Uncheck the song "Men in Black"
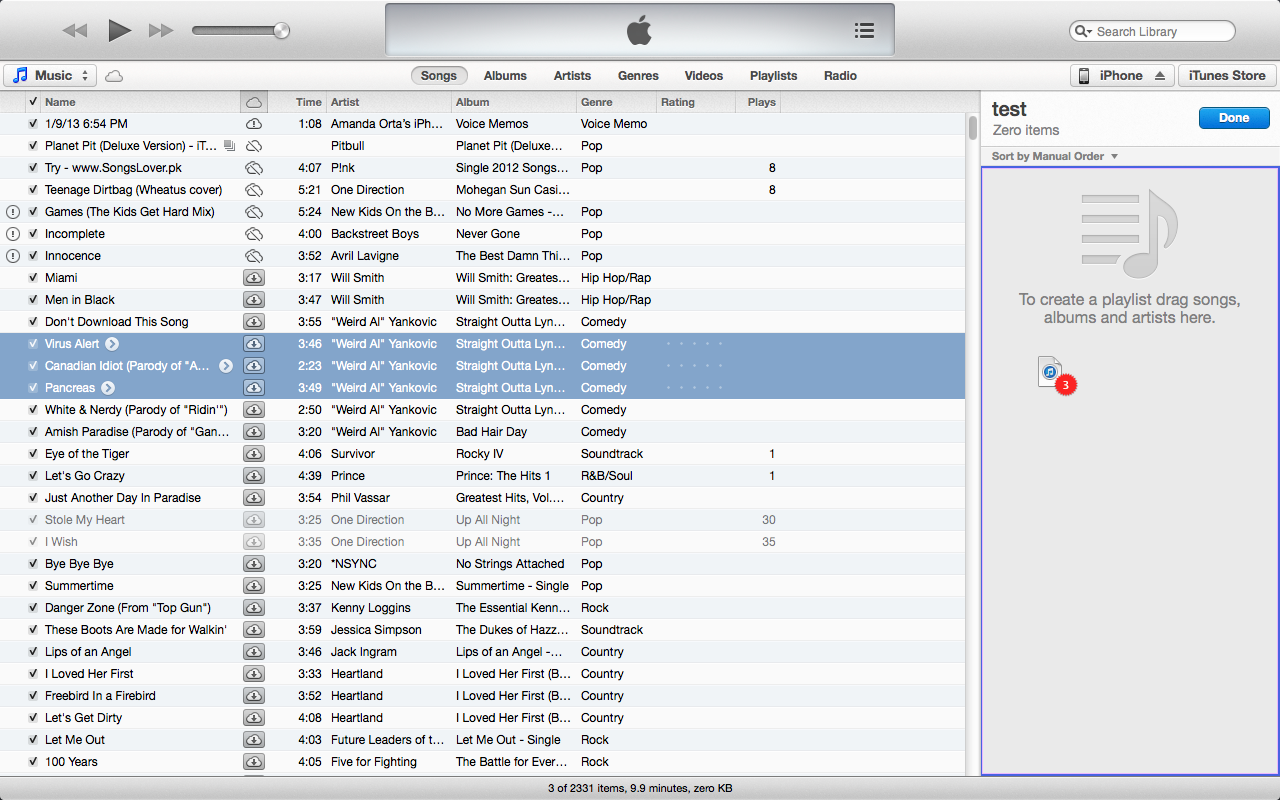 [33, 299]
